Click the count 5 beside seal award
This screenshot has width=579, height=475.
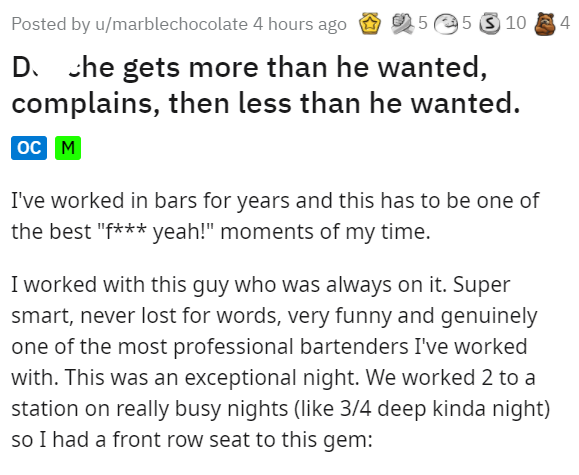(x=467, y=23)
